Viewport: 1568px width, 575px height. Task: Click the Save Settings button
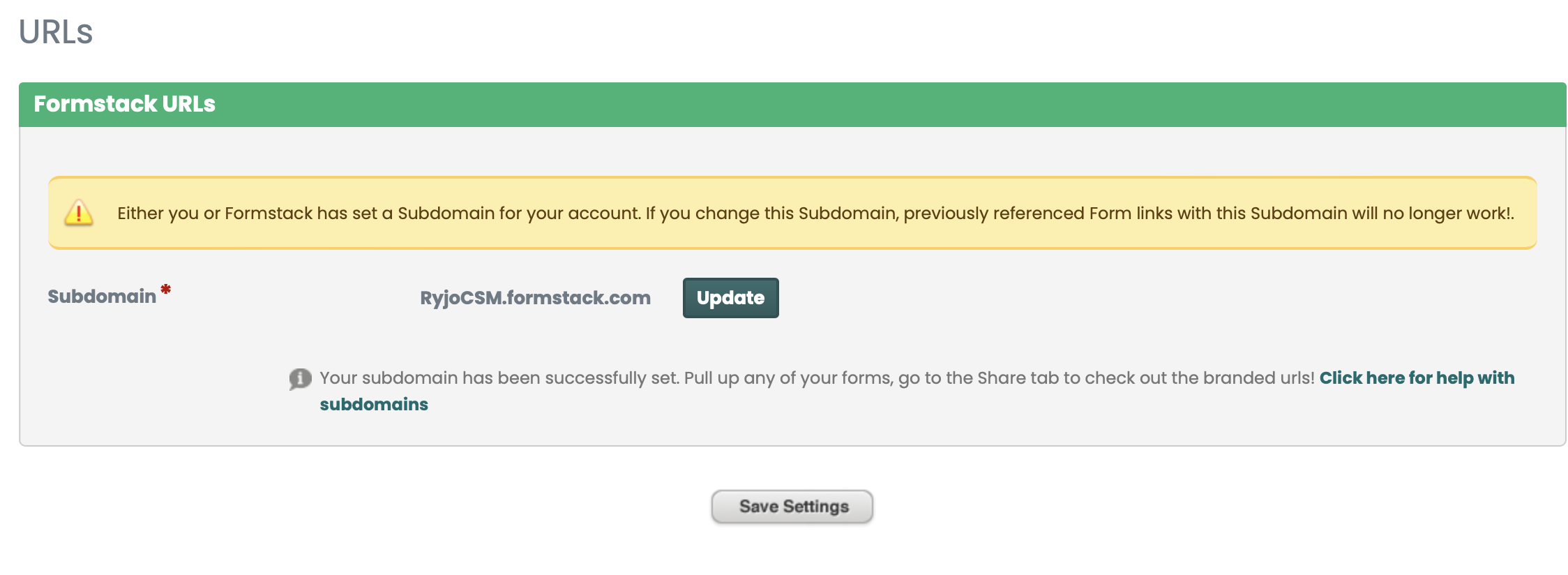click(x=792, y=507)
